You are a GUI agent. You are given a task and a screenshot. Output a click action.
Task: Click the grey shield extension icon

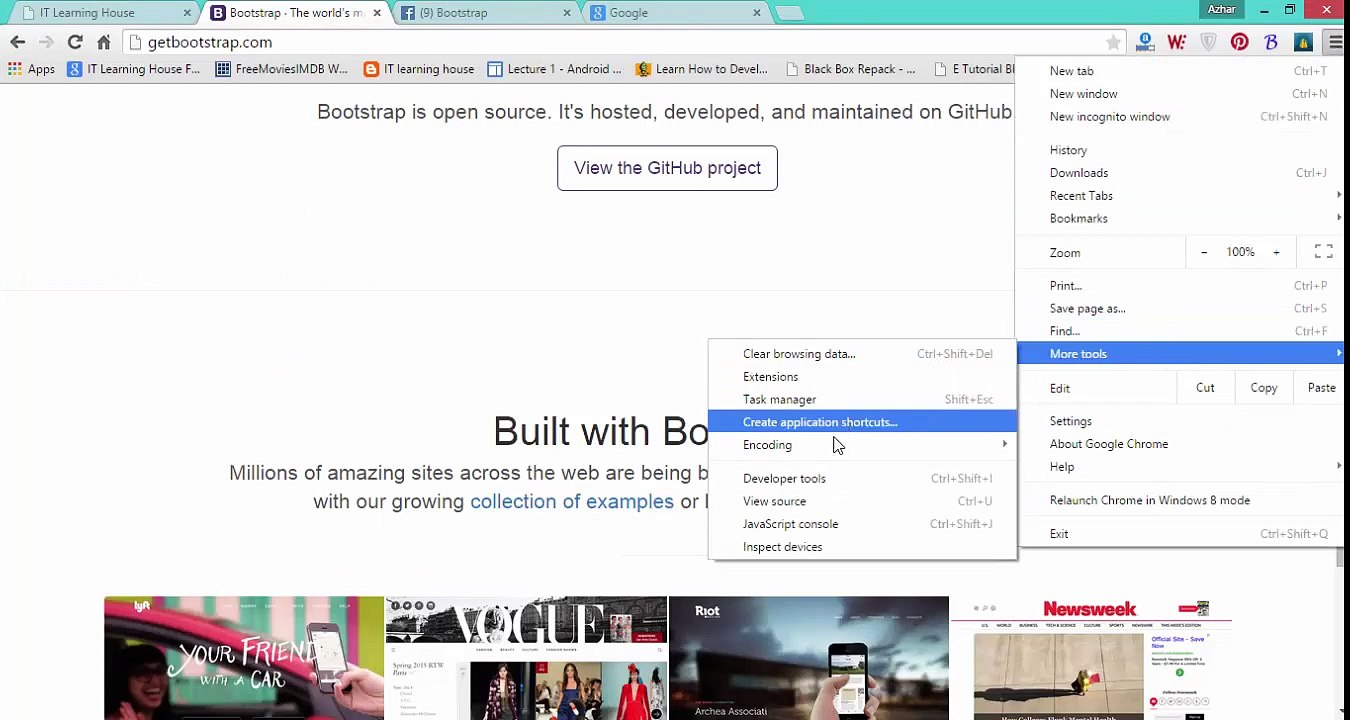coord(1208,42)
